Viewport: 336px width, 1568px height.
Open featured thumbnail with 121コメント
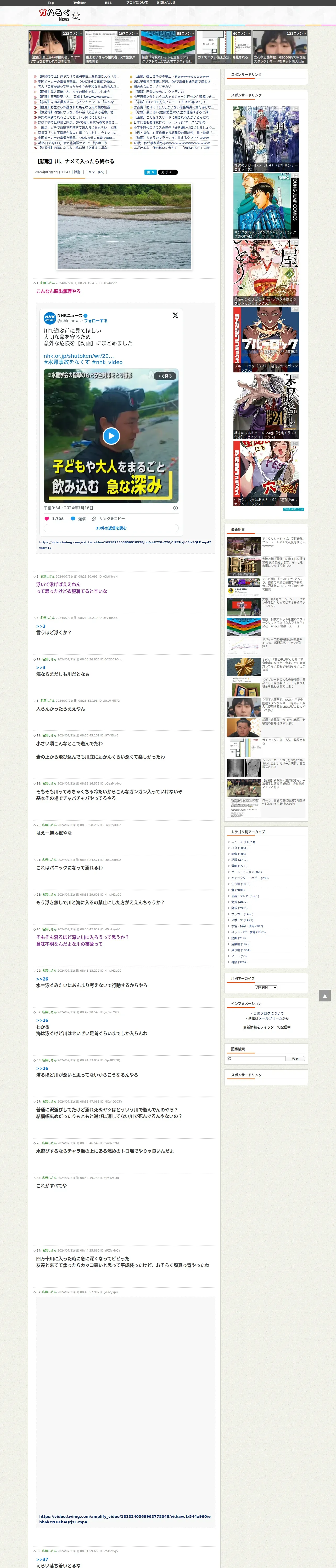tap(280, 48)
